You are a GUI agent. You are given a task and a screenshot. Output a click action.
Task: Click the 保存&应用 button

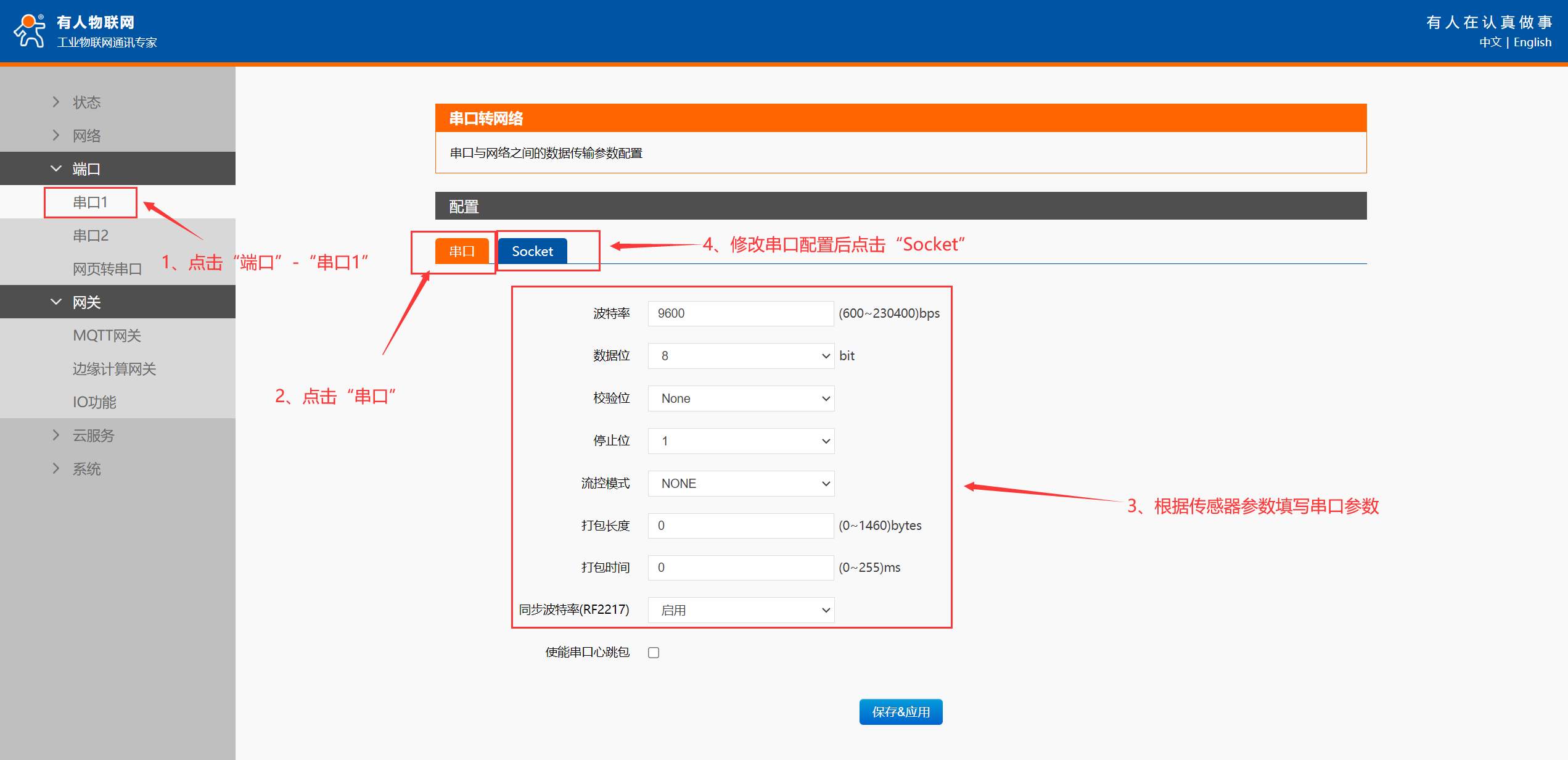(x=900, y=712)
